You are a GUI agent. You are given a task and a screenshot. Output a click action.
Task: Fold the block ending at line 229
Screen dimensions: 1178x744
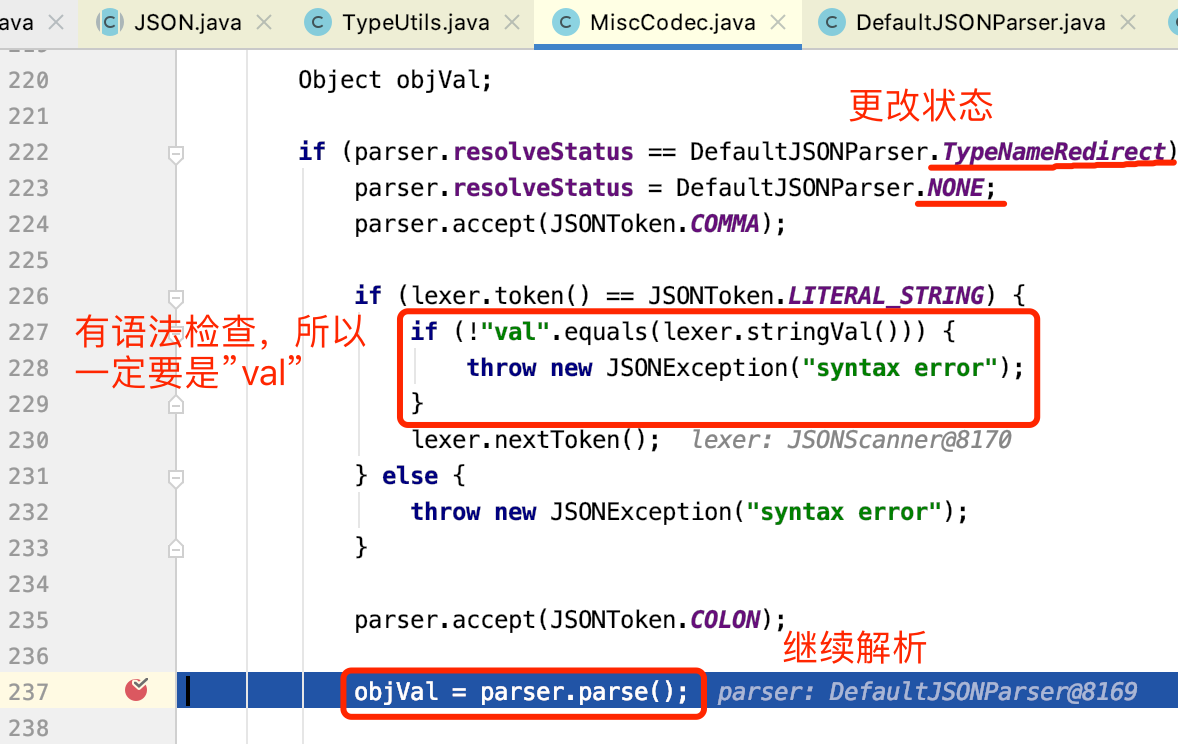click(176, 405)
